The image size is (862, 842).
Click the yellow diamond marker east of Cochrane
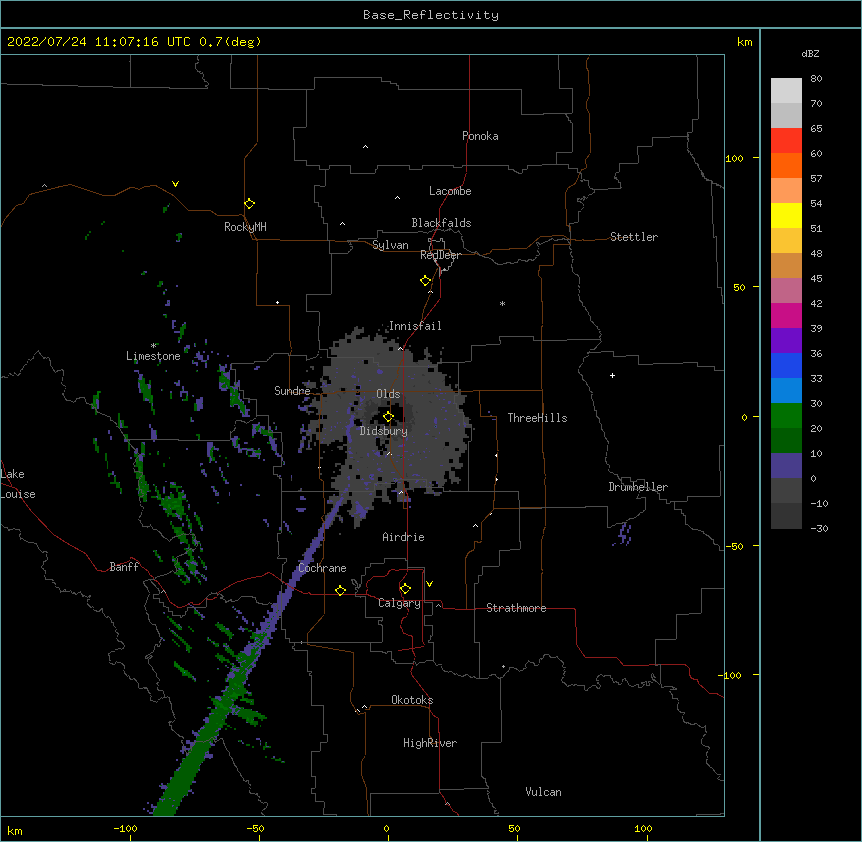click(340, 590)
